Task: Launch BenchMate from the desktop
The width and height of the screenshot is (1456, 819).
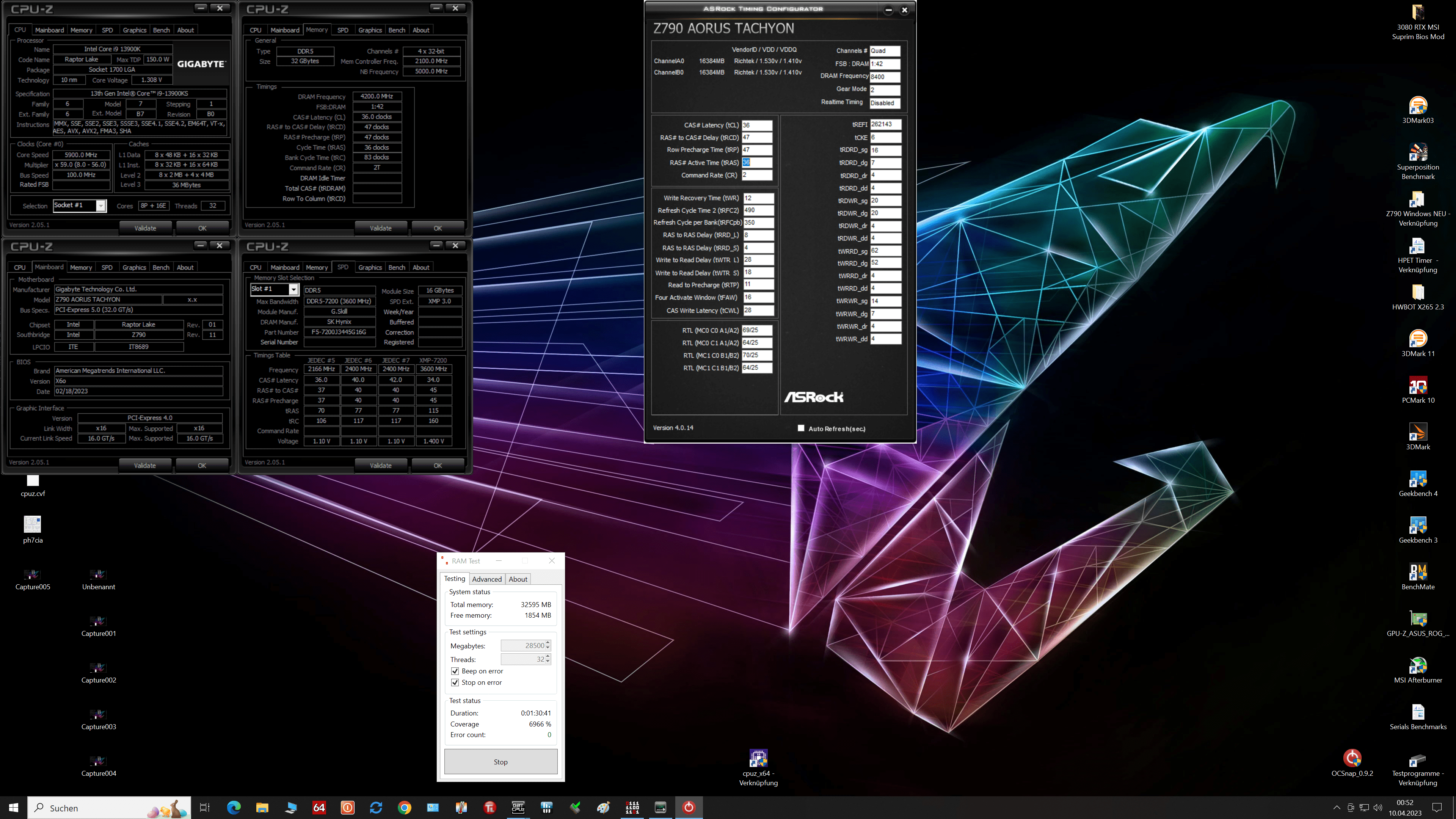Action: [x=1418, y=576]
